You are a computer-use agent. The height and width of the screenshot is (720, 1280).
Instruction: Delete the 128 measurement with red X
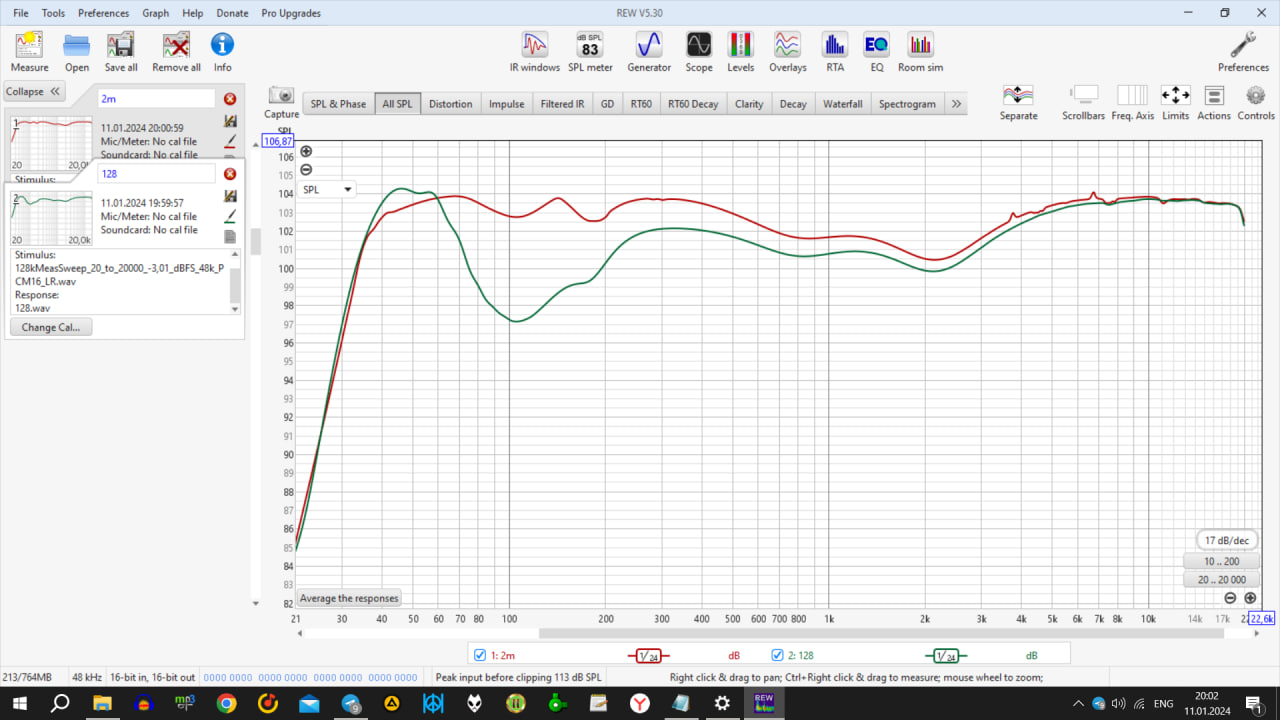230,174
